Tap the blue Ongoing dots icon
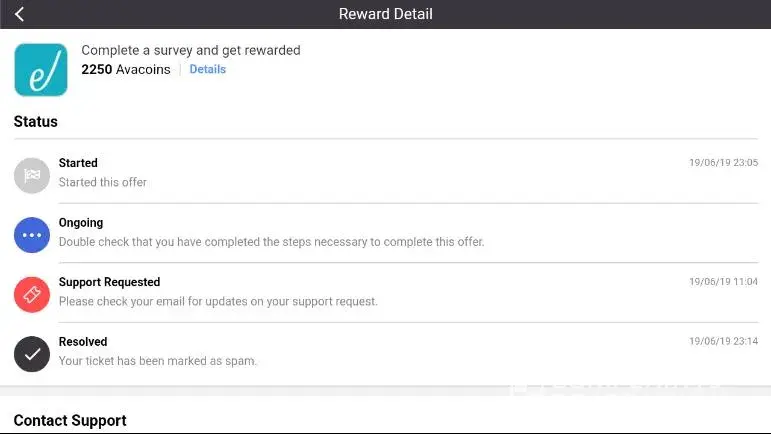Viewport: 771px width, 434px height. [32, 235]
